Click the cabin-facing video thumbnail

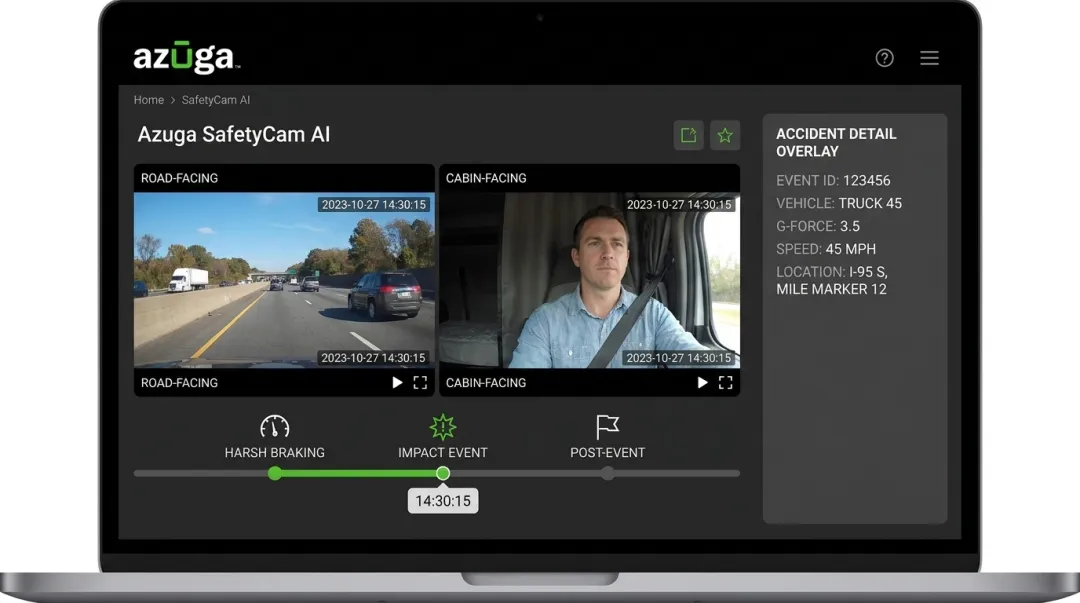(x=590, y=280)
